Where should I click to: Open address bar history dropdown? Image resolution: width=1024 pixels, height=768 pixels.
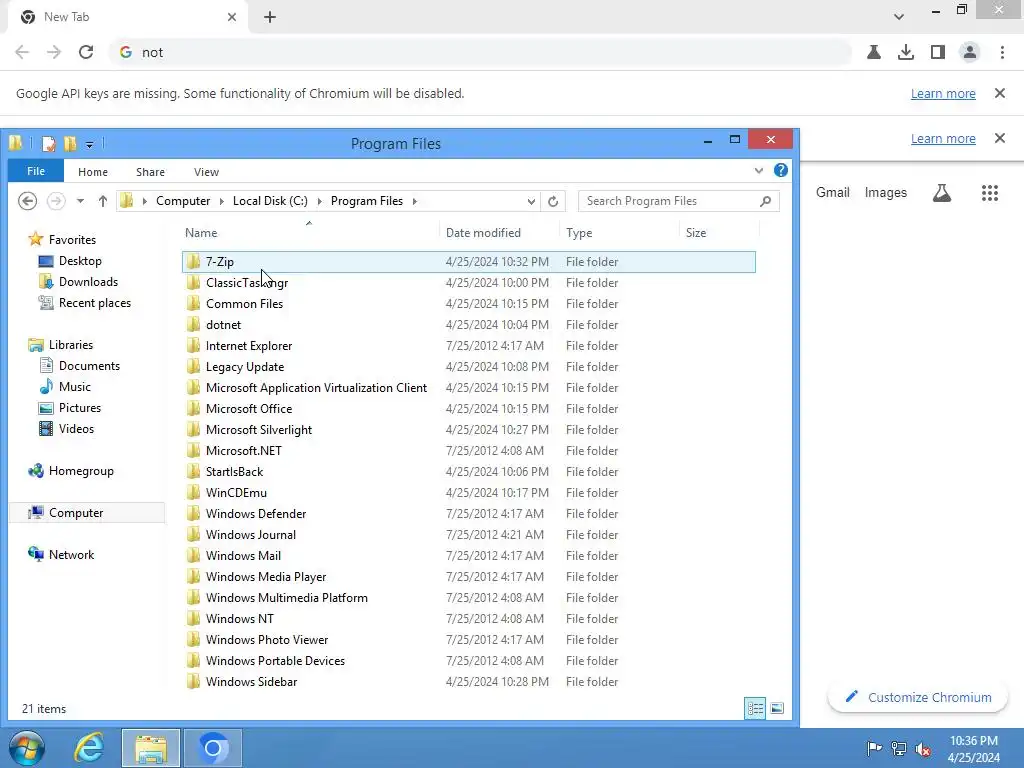(x=531, y=201)
